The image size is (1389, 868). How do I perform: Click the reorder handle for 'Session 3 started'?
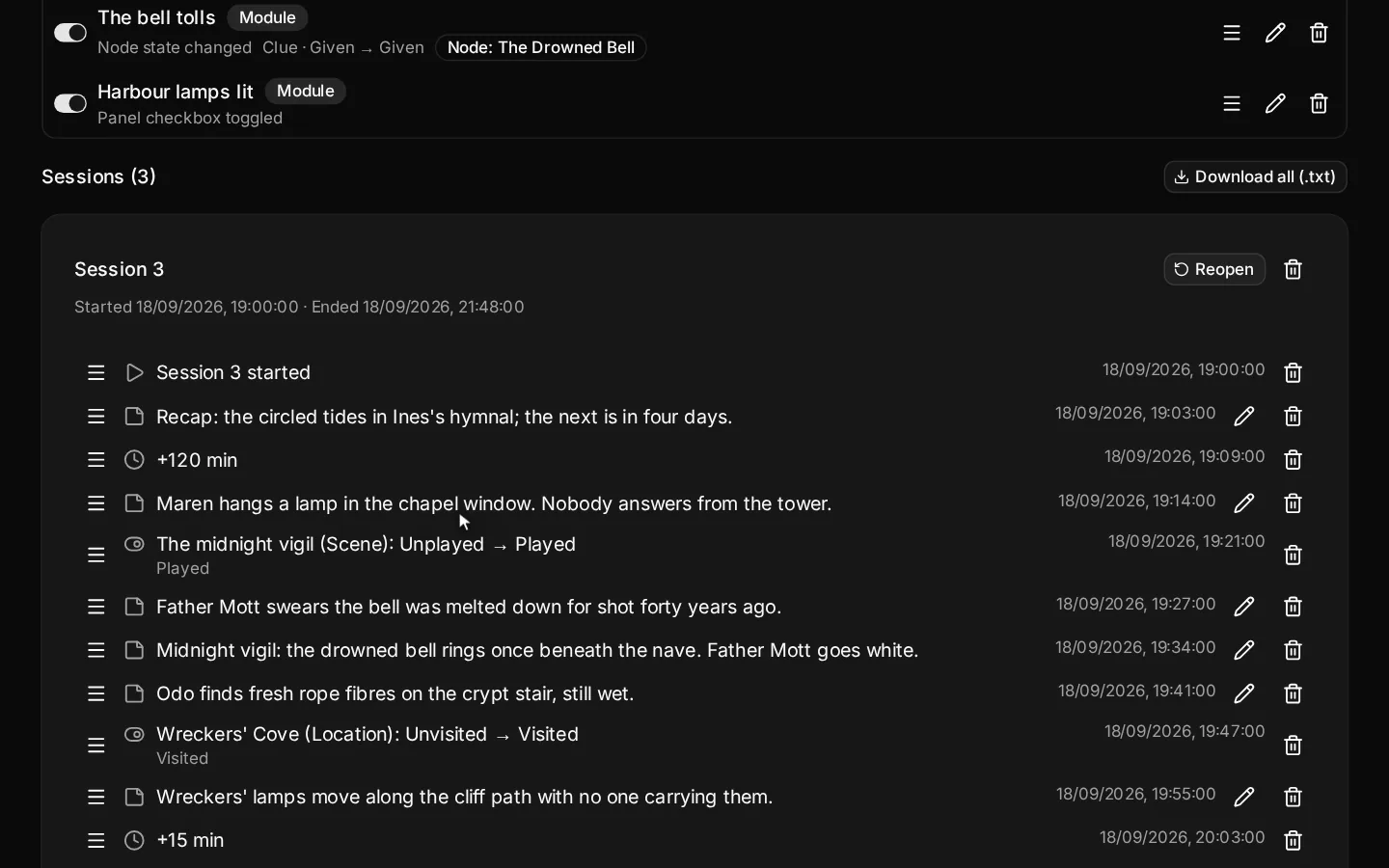[95, 372]
